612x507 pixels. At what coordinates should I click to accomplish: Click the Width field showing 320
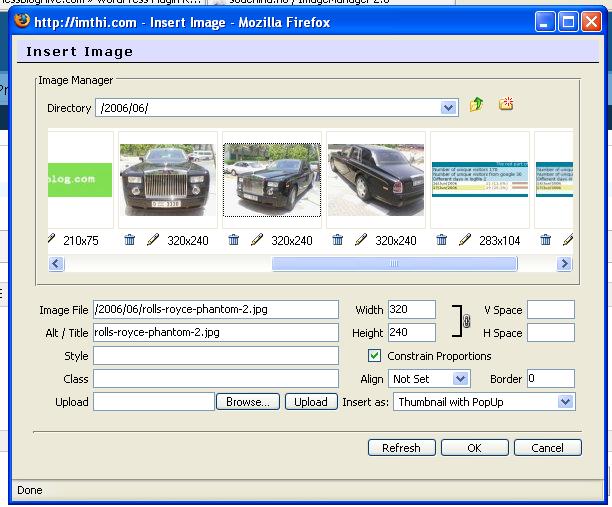click(x=412, y=310)
